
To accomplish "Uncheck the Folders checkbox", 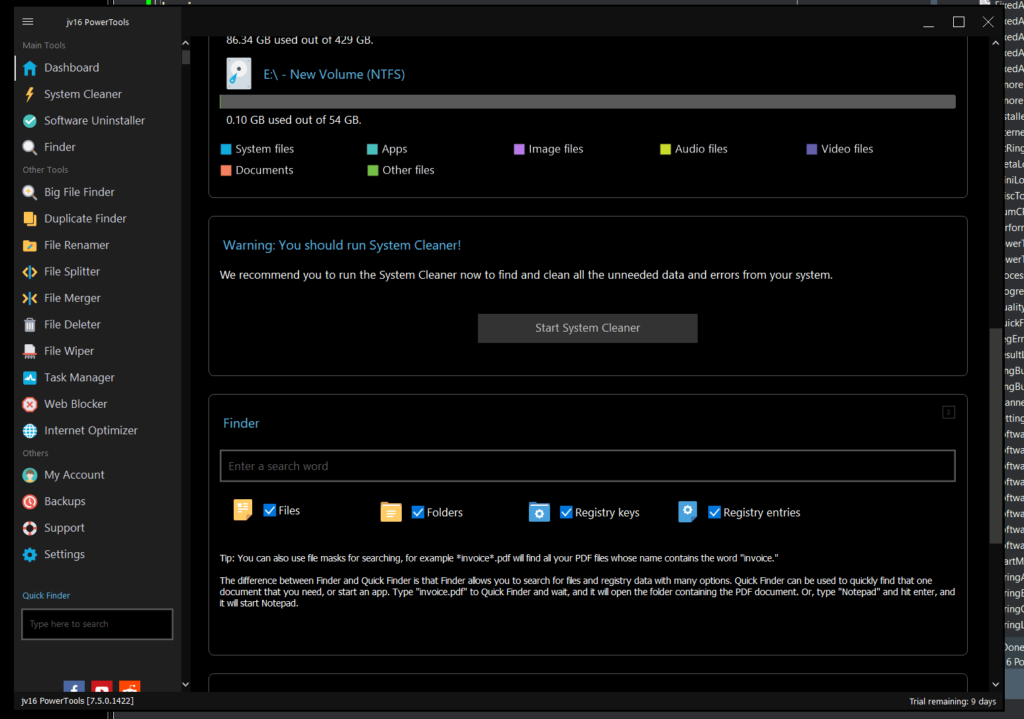I will pos(418,513).
